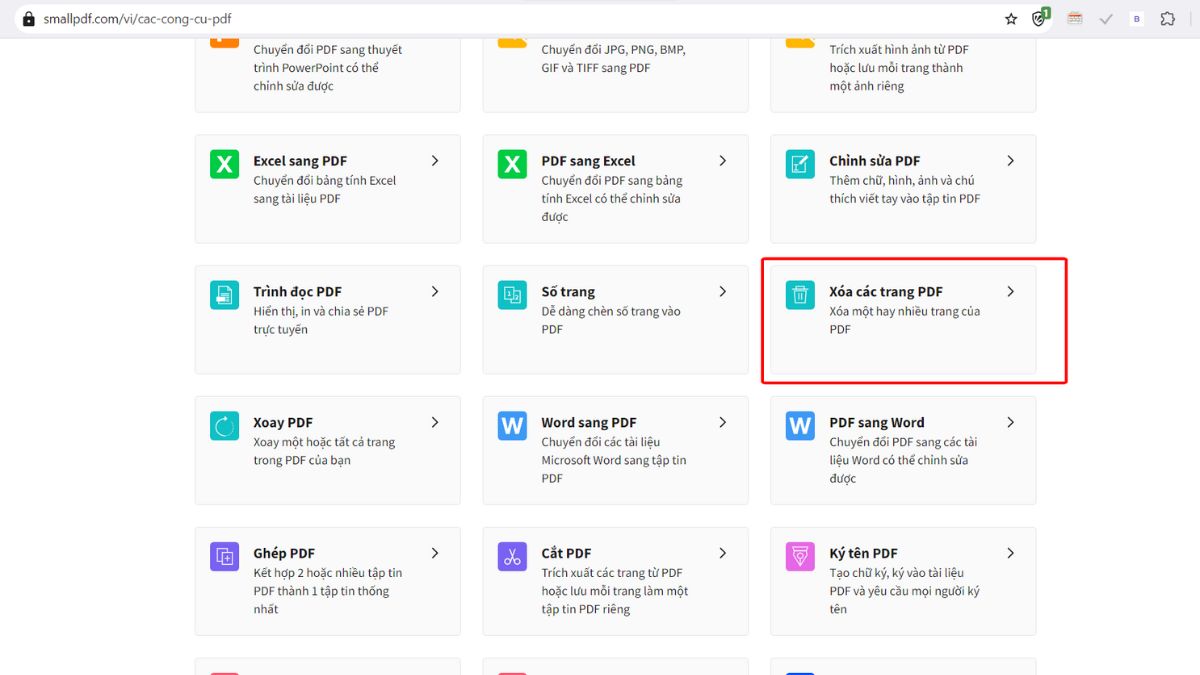Select the Chỉnh sửa PDF edit icon

(x=800, y=164)
